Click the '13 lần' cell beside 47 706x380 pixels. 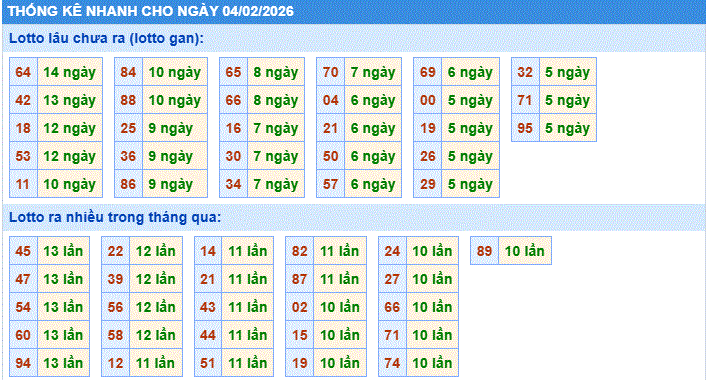point(63,279)
